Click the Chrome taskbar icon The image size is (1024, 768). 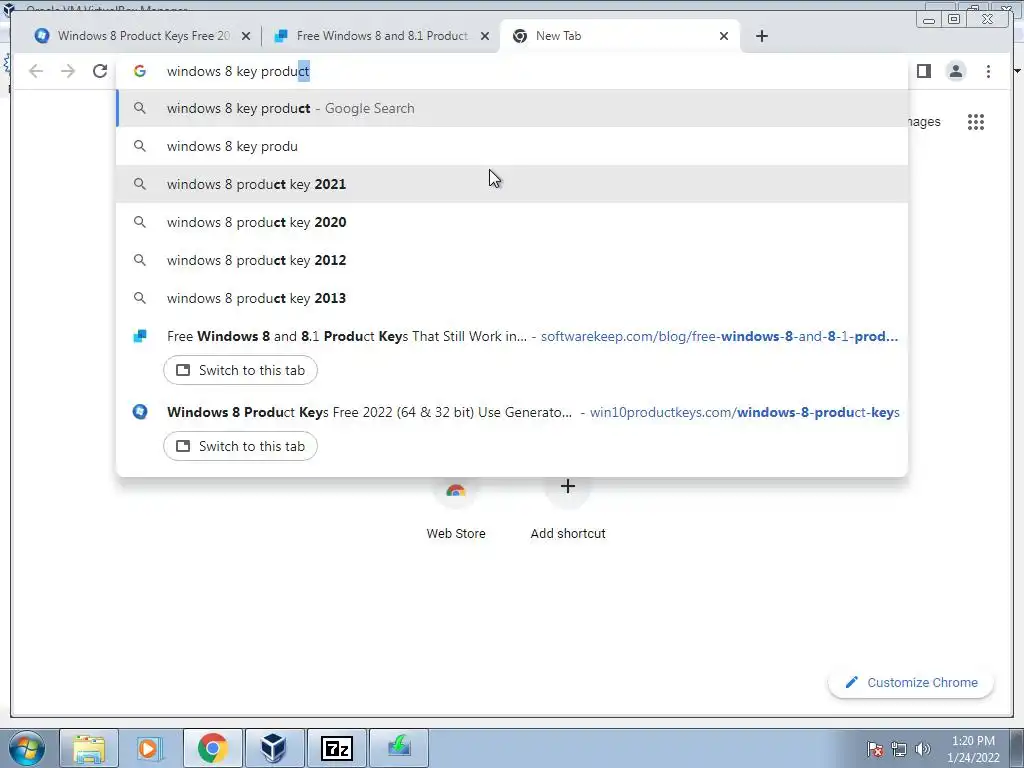tap(212, 748)
